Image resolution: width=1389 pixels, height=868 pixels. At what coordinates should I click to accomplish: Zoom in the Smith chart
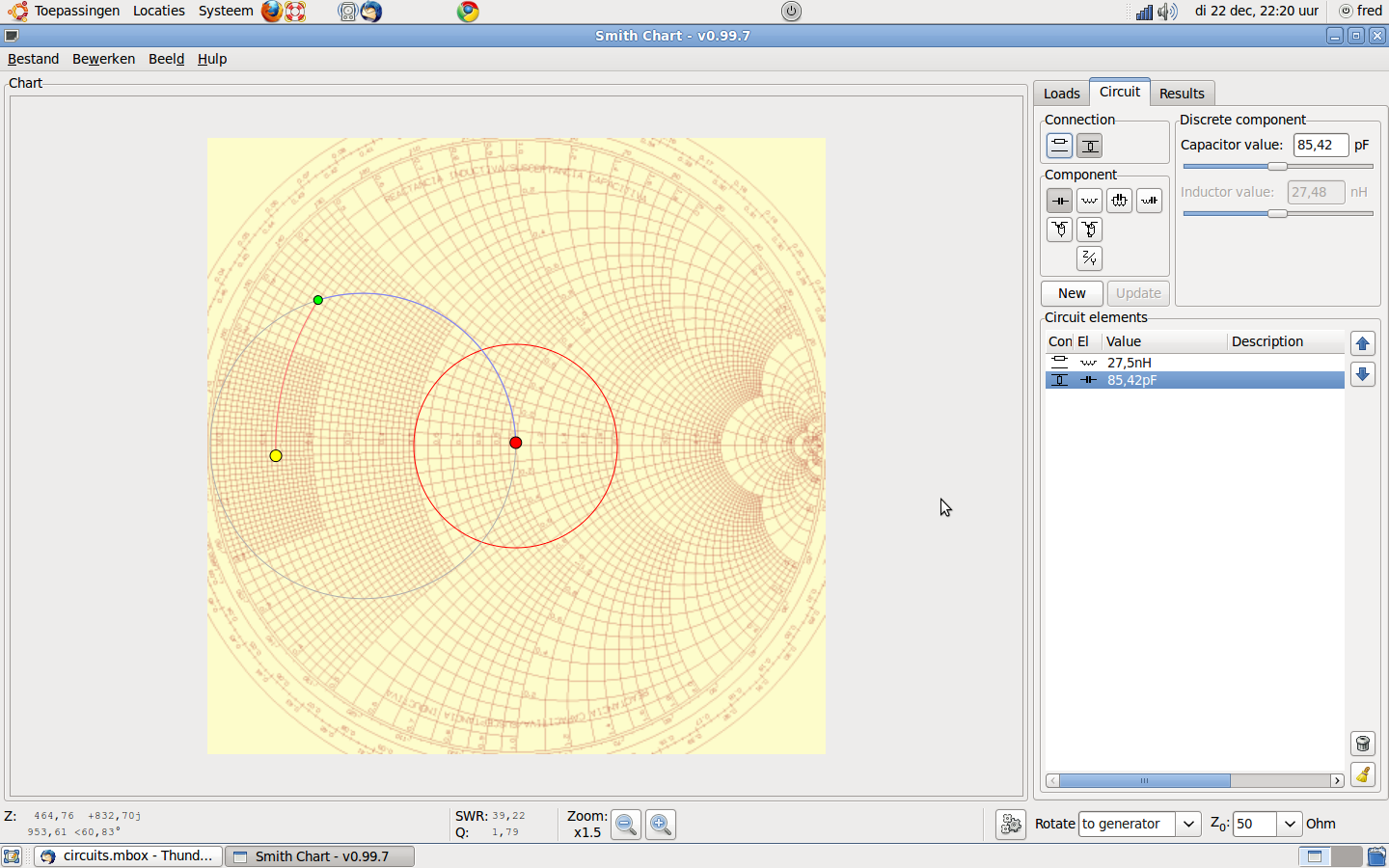pyautogui.click(x=660, y=825)
